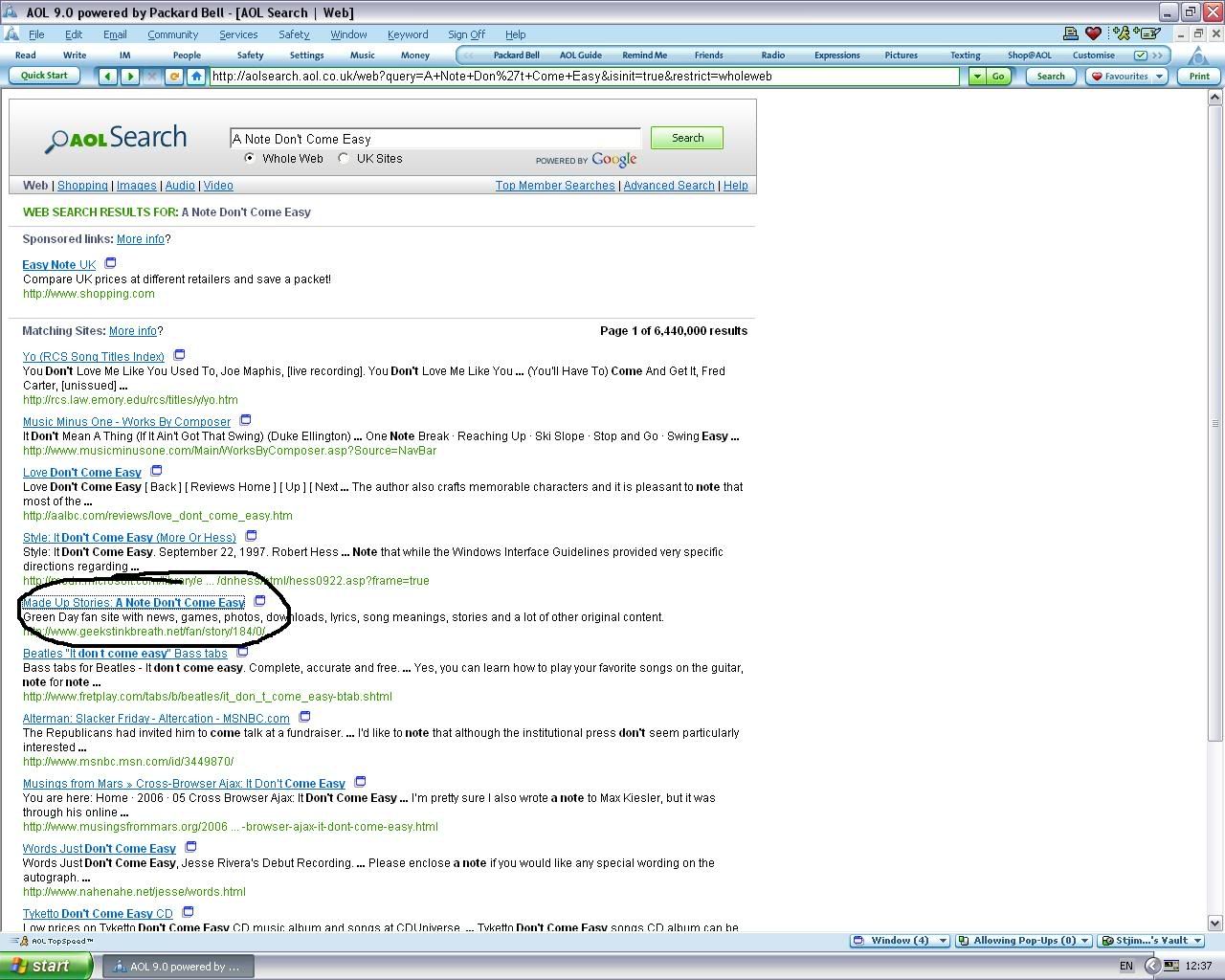Click the AOL 9.0 taskbar window button

pyautogui.click(x=178, y=967)
